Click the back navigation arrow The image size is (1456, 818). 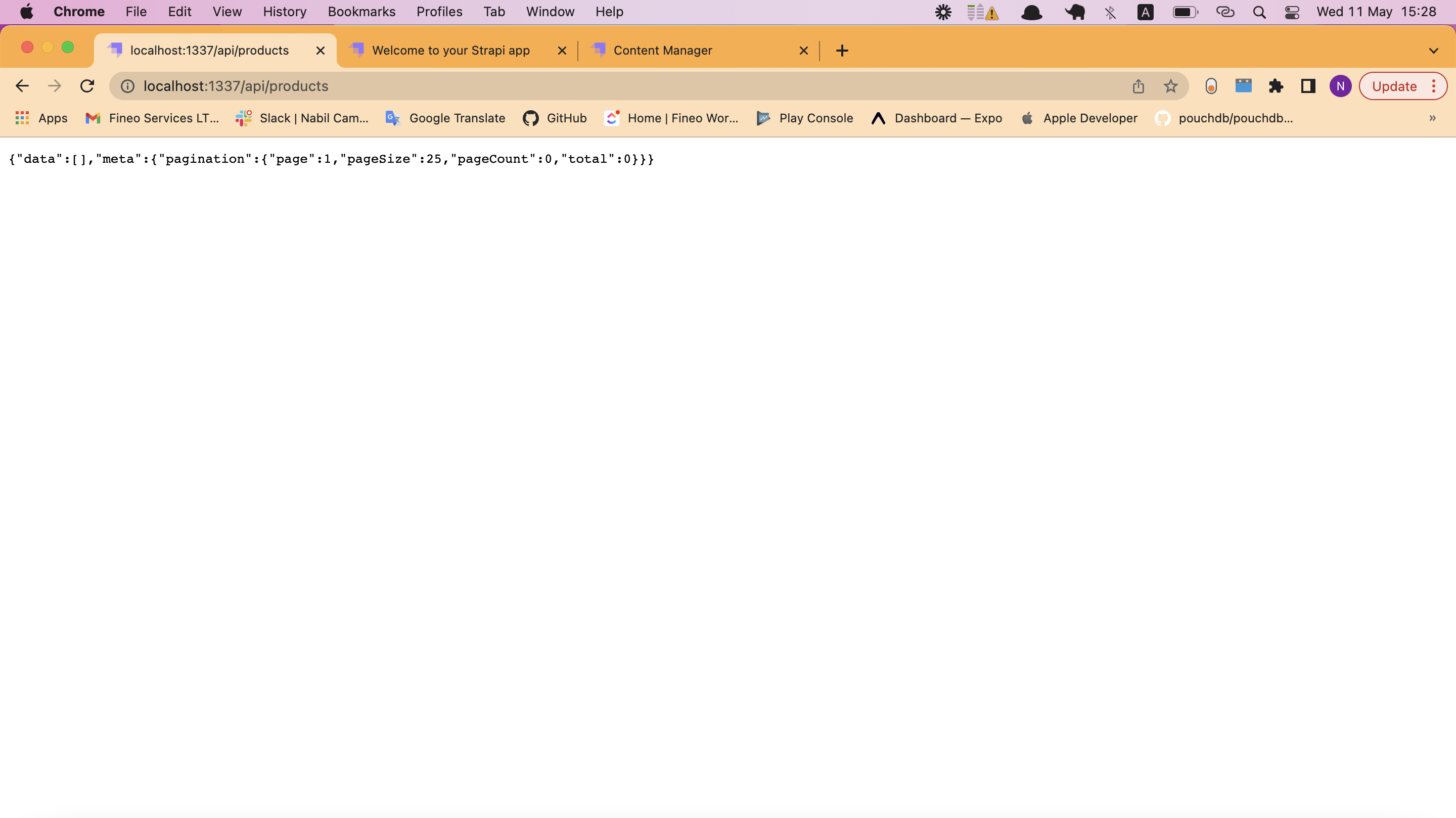[22, 86]
